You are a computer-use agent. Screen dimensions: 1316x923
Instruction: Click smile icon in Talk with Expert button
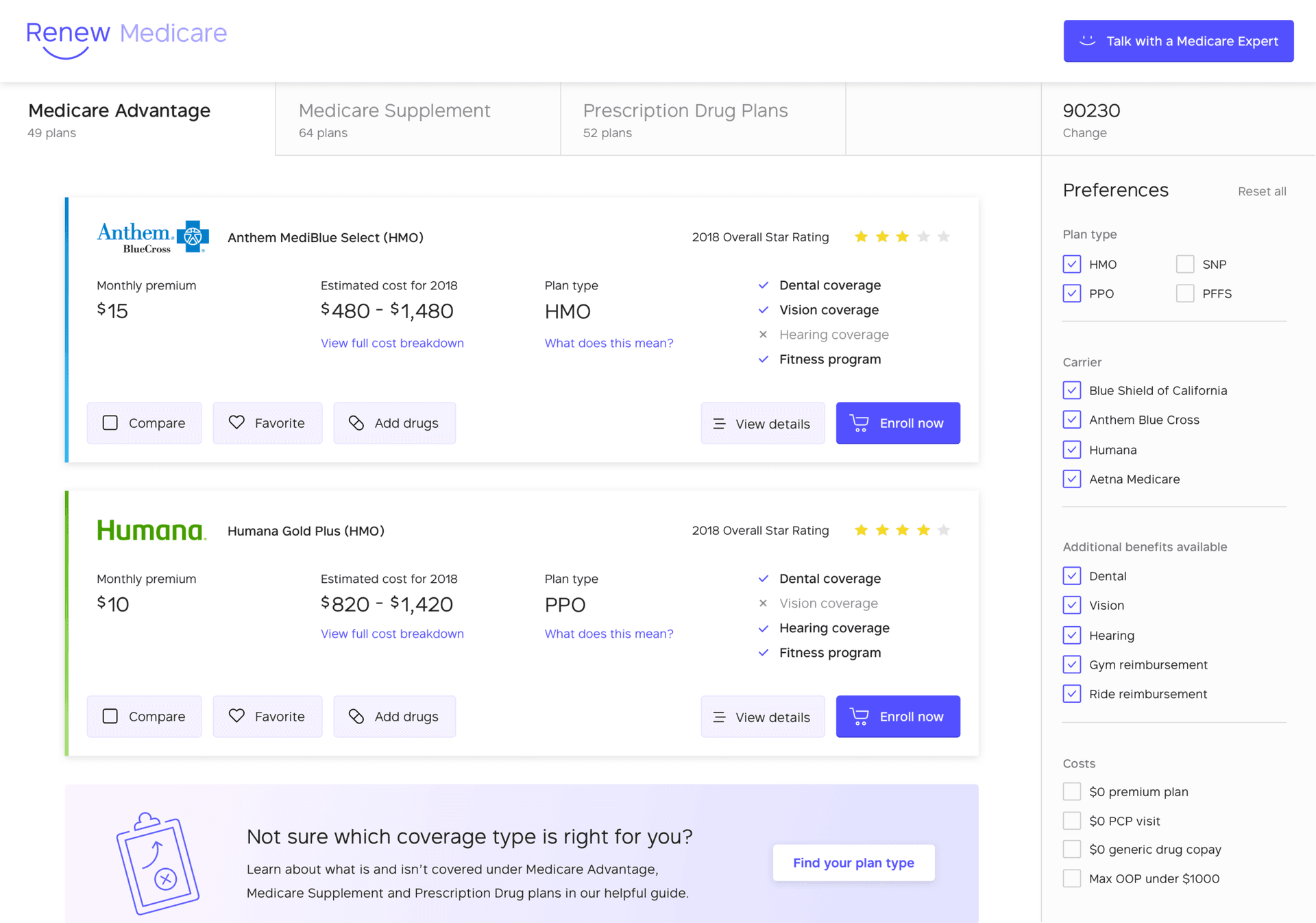[1087, 40]
